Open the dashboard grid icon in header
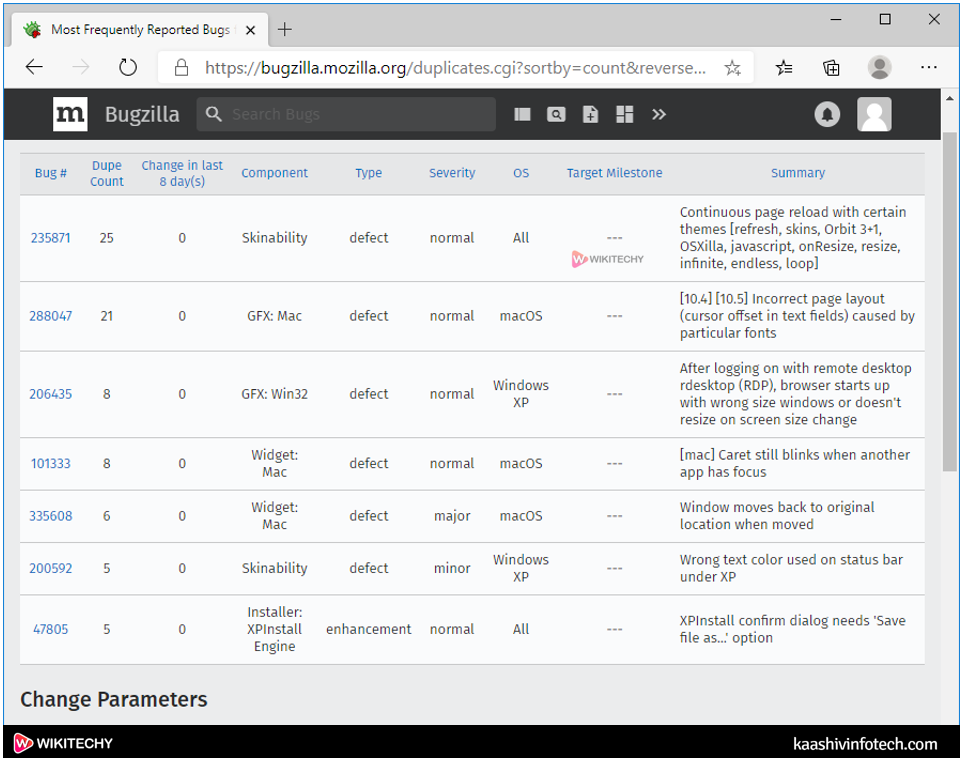 tap(625, 115)
